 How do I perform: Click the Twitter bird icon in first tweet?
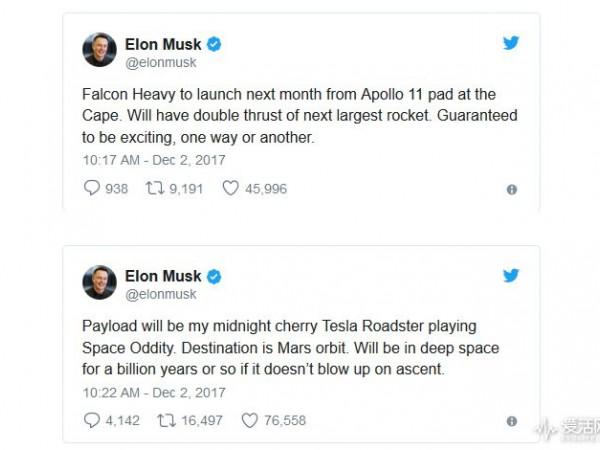tap(511, 43)
